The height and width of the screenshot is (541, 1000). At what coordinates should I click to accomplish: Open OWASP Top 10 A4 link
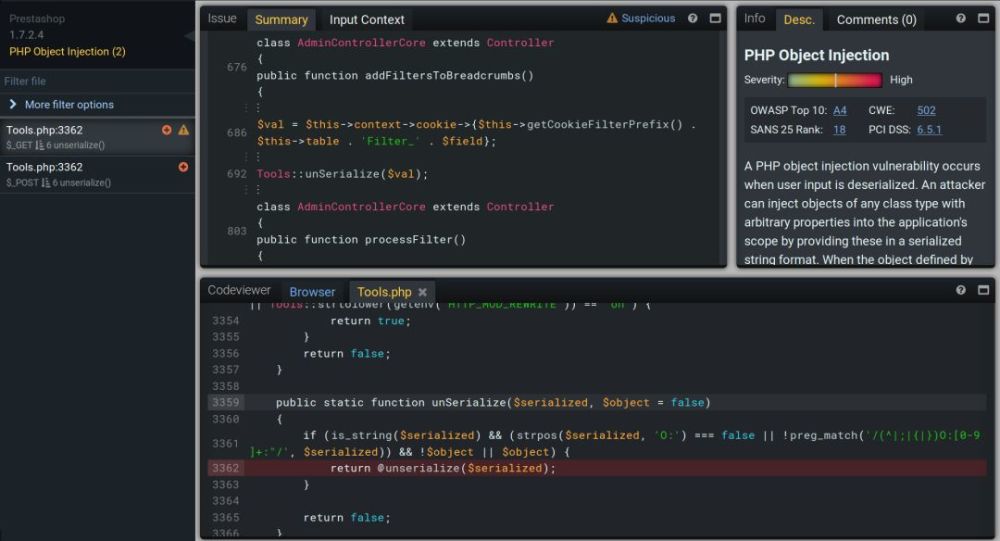click(x=840, y=110)
